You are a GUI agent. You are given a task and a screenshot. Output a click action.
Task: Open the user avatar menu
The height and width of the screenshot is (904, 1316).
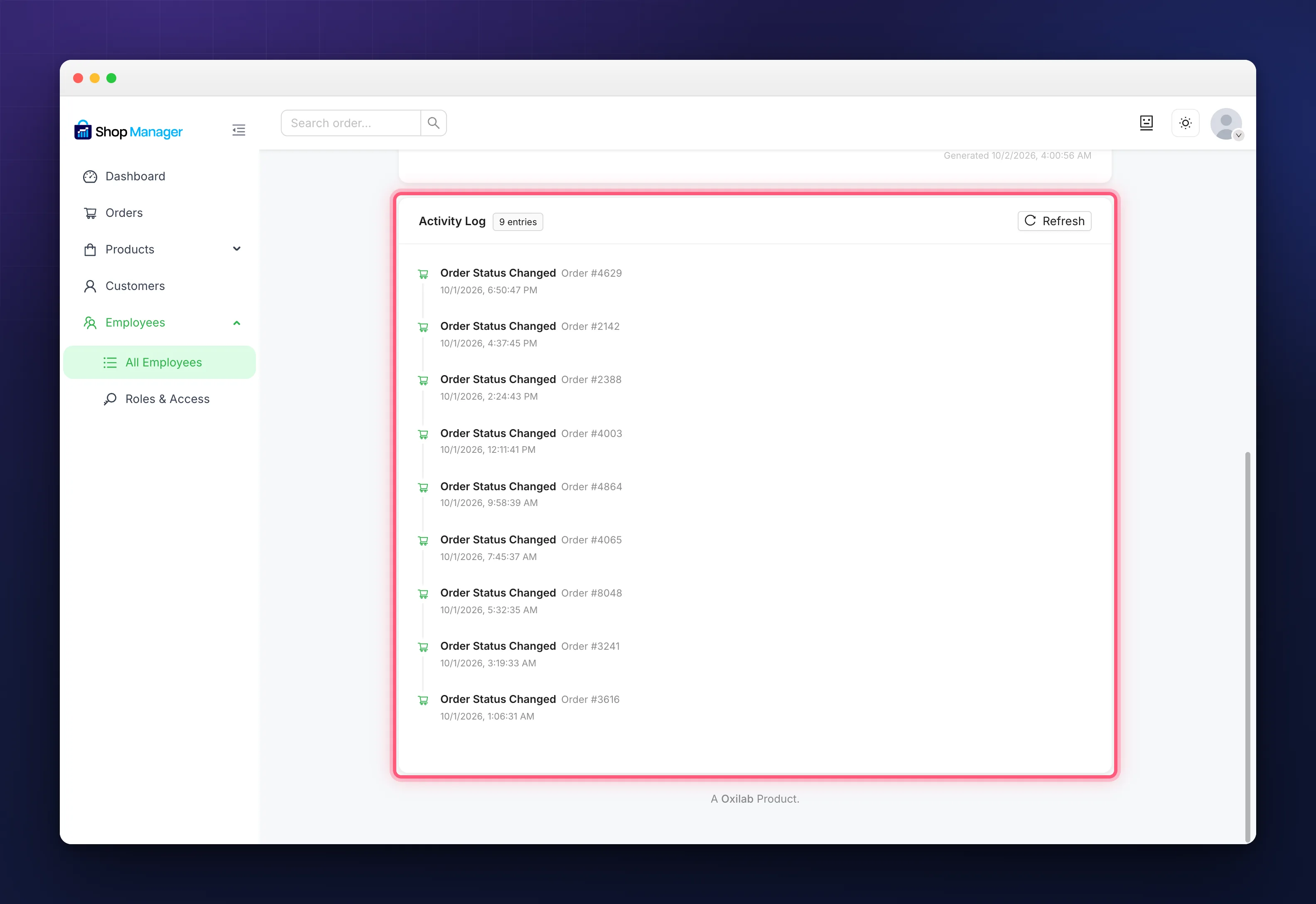coord(1226,124)
